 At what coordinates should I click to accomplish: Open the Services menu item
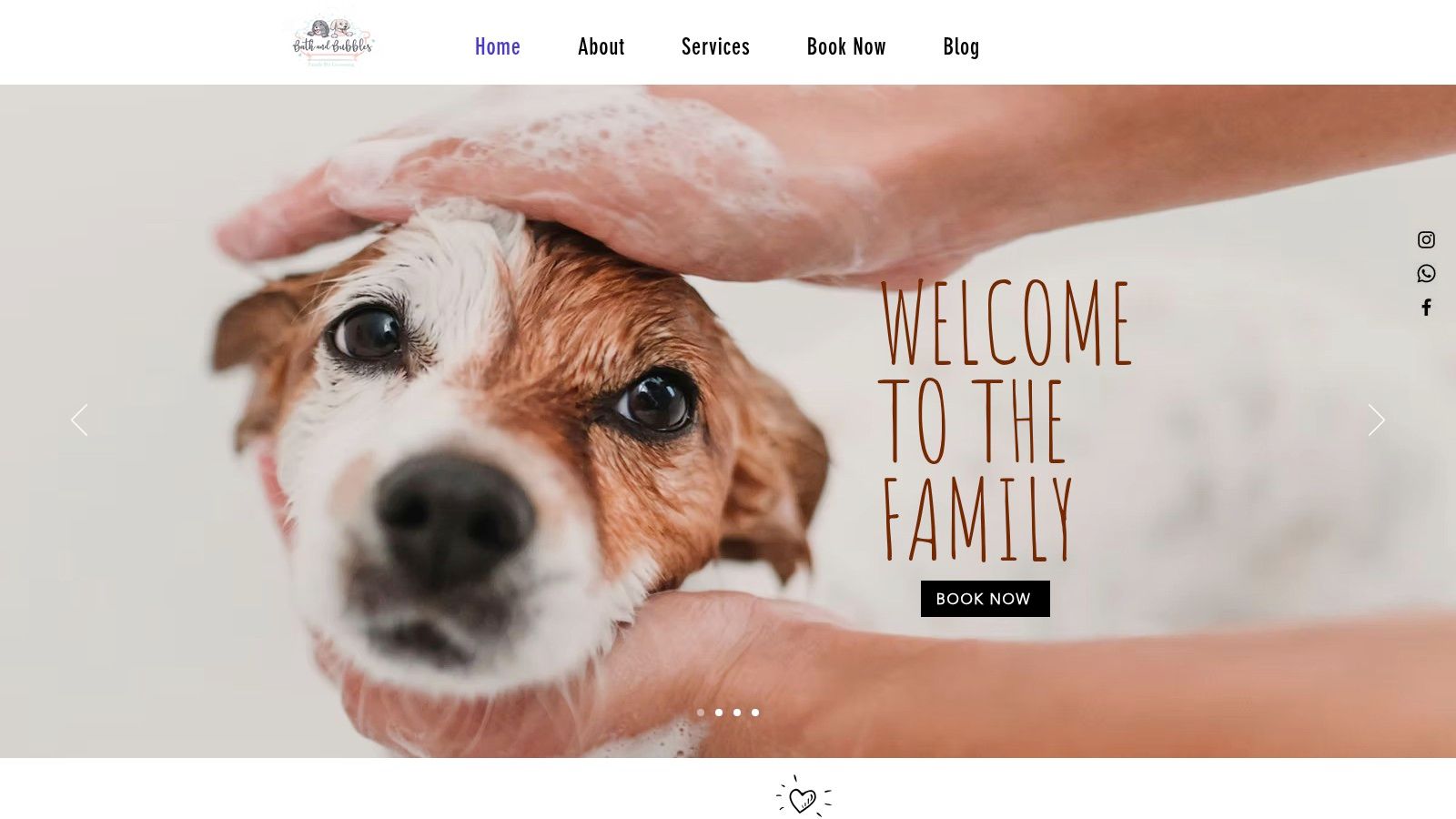715,46
